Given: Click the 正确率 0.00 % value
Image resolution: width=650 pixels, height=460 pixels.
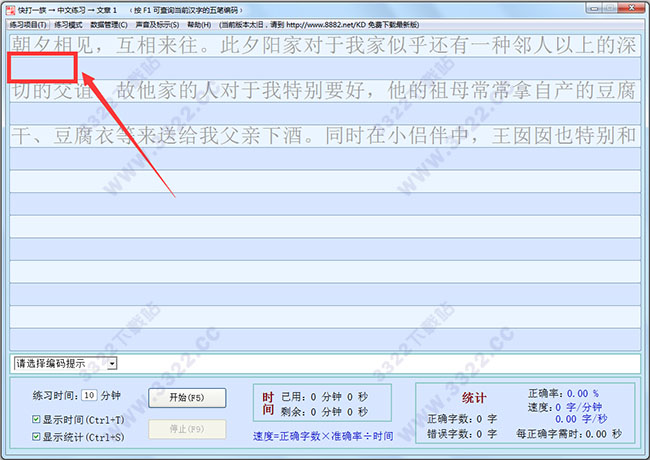Looking at the screenshot, I should click(x=583, y=393).
